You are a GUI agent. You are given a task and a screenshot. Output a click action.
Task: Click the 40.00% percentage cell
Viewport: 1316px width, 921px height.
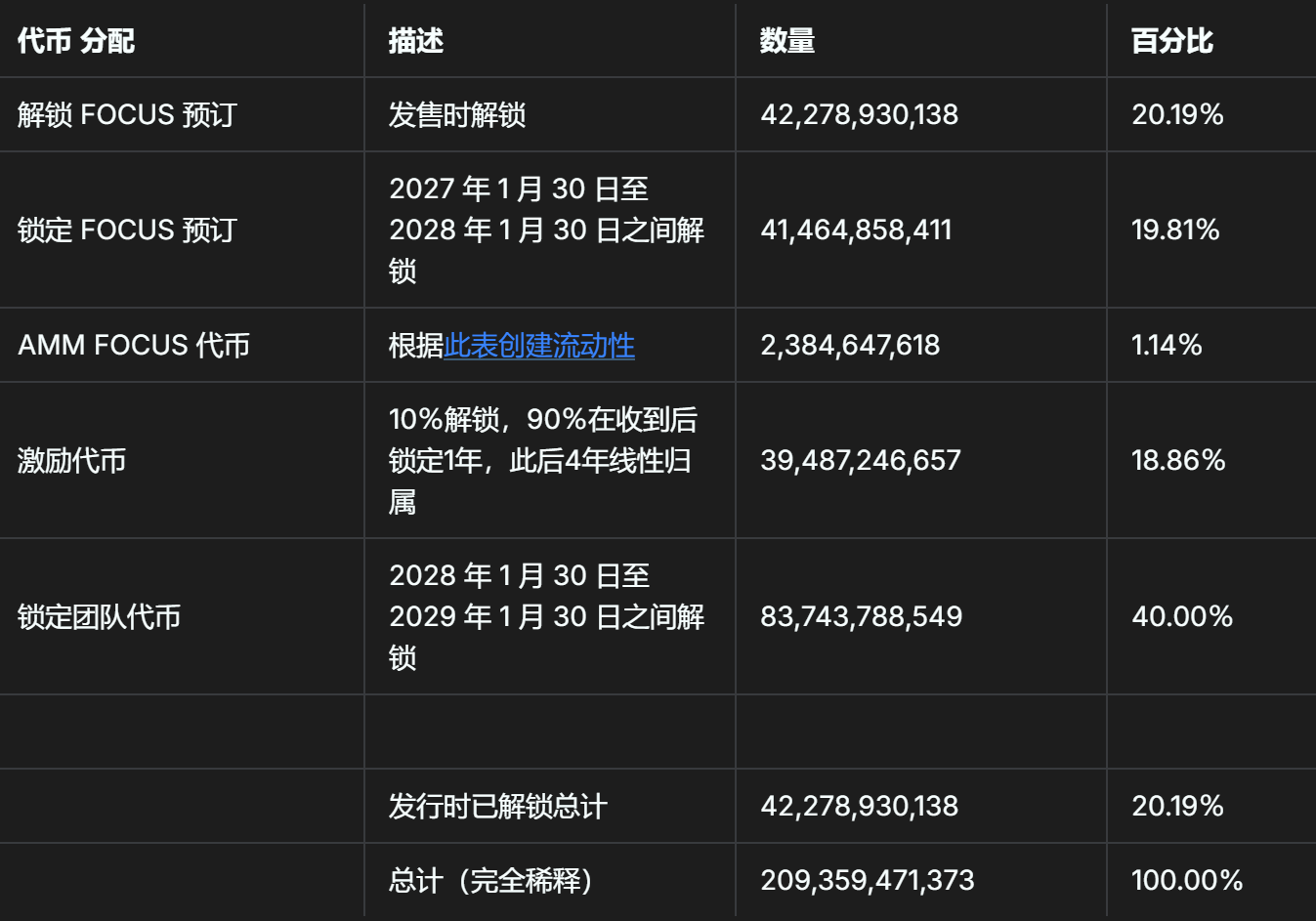click(x=1182, y=617)
